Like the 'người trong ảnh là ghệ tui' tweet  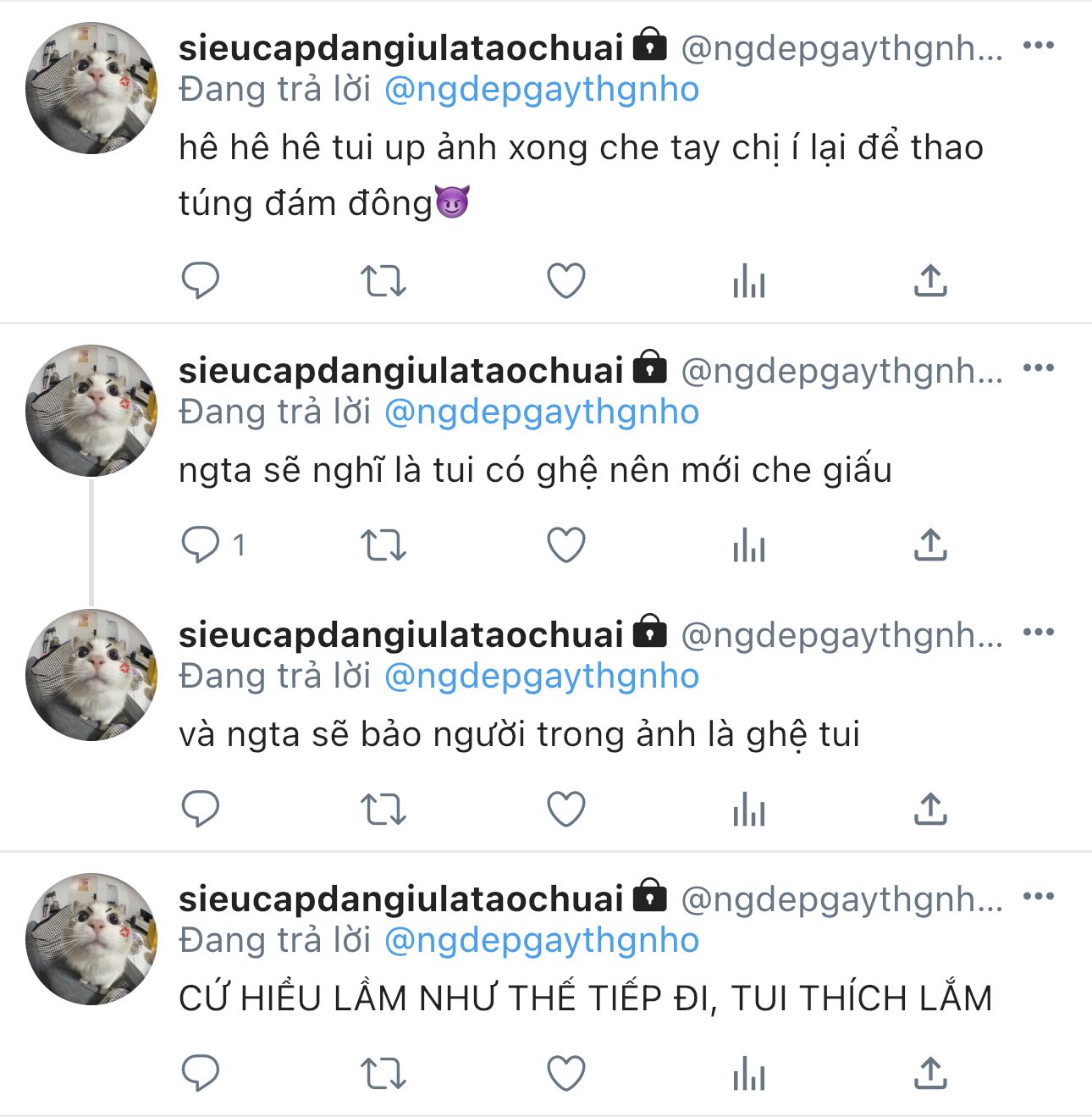[x=566, y=810]
